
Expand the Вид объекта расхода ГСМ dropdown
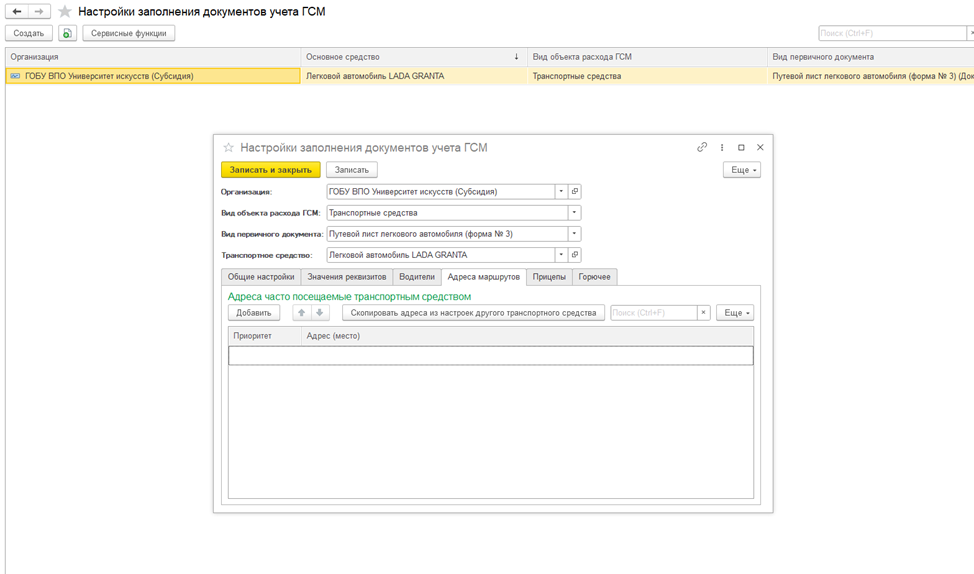click(574, 212)
